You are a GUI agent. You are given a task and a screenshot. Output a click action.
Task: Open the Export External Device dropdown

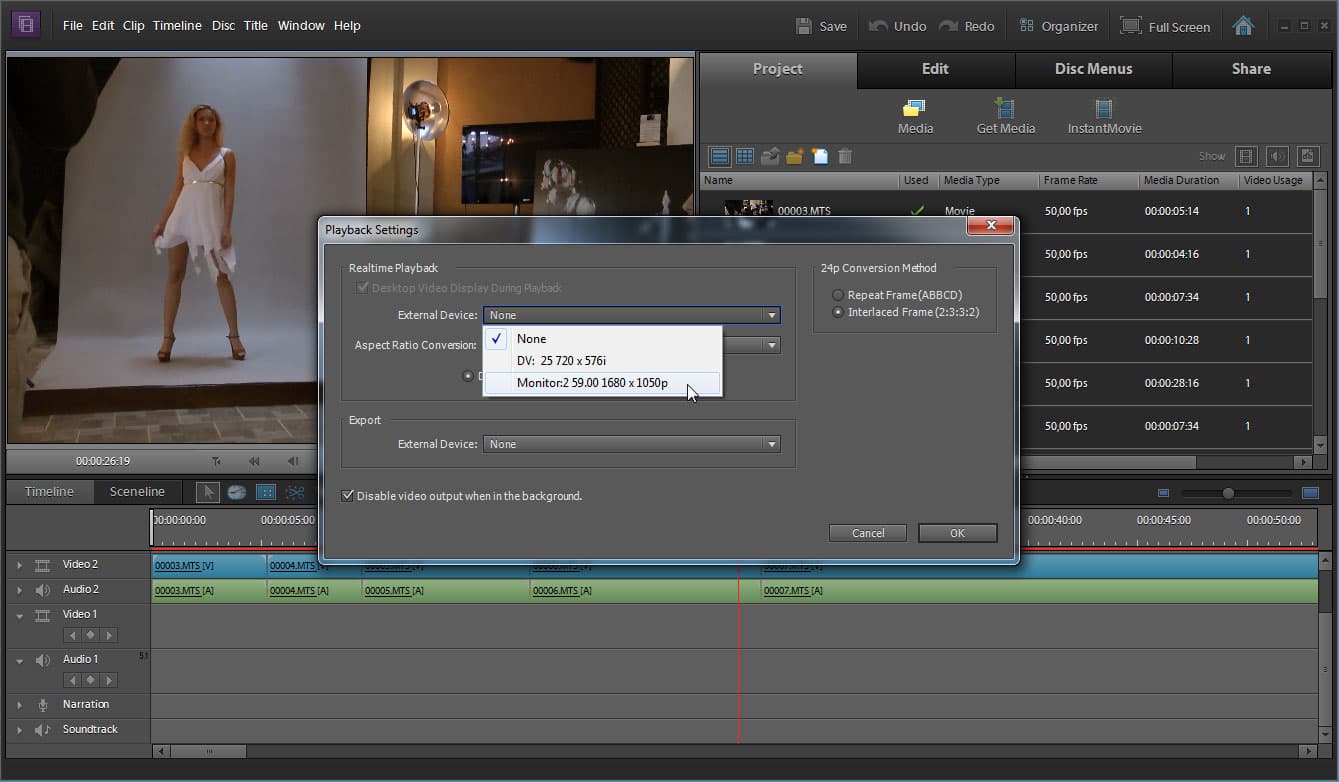(x=632, y=444)
